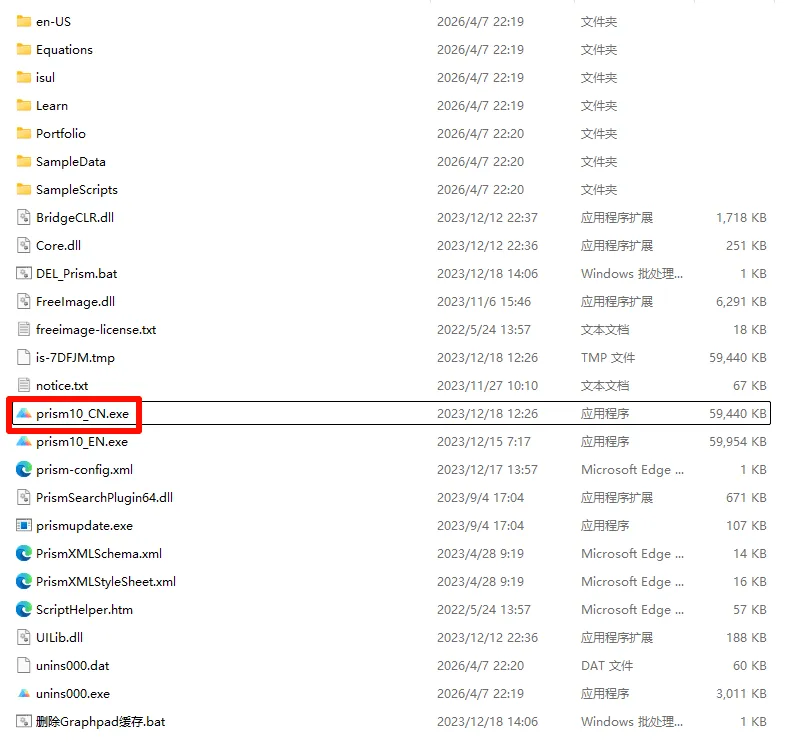This screenshot has width=791, height=745.
Task: Click the 1,718 KB size of BridgeCLR.dll
Action: [x=741, y=217]
